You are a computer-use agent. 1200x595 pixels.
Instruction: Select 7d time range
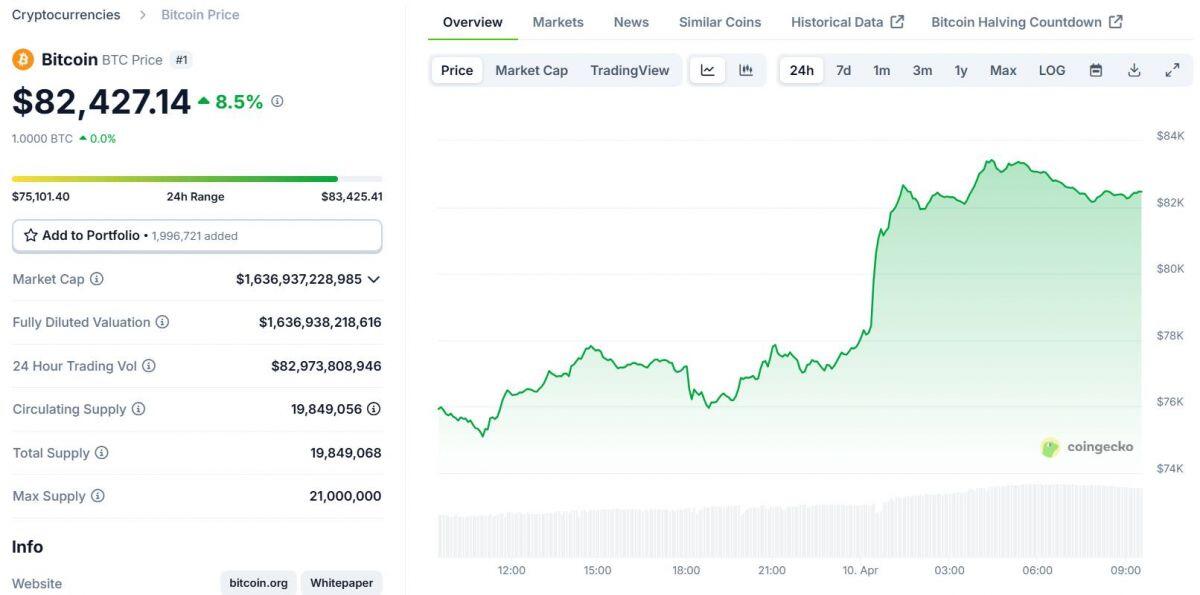[x=844, y=70]
